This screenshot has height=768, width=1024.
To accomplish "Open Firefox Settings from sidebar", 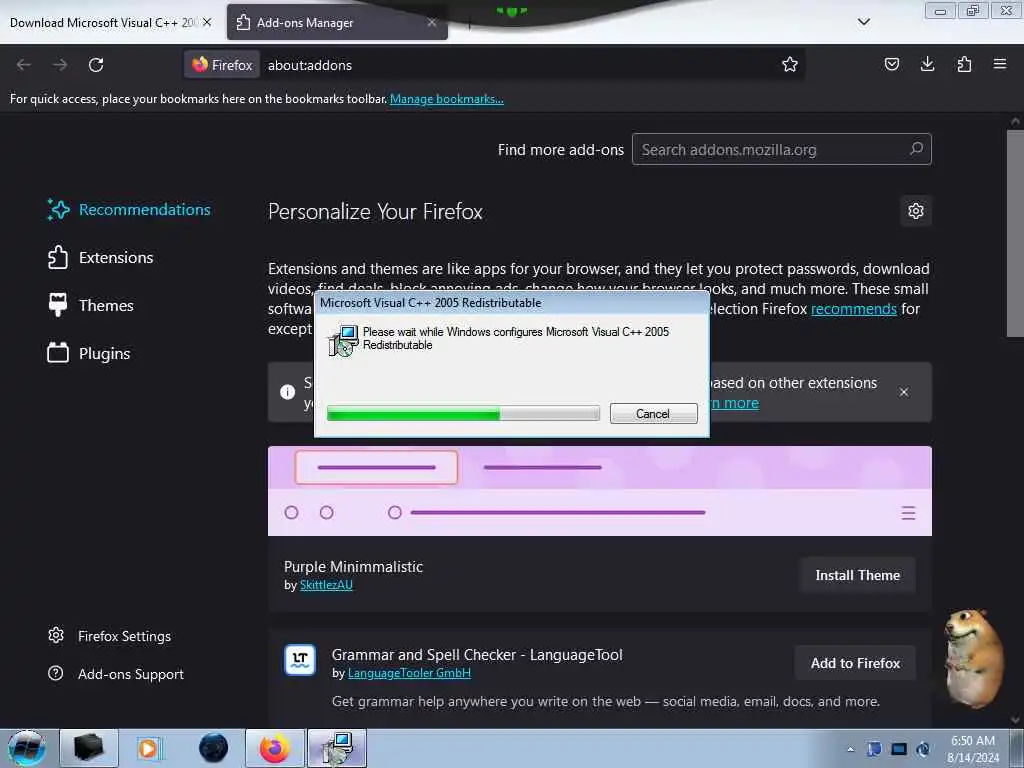I will [x=110, y=636].
